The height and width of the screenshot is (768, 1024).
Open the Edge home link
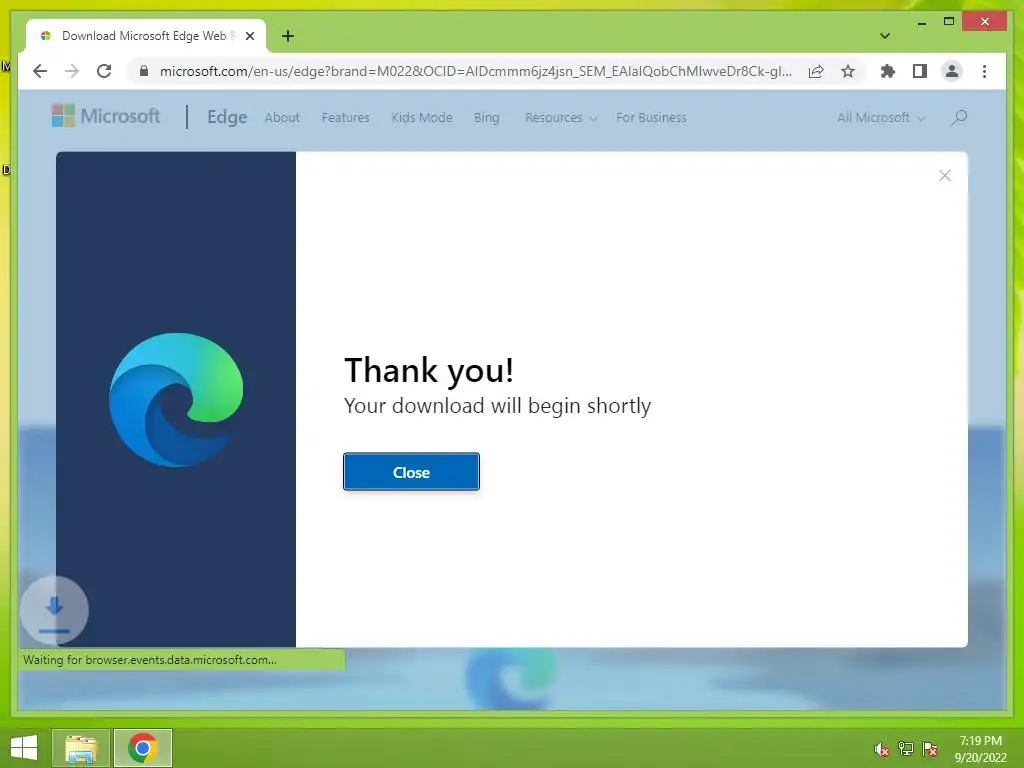pos(227,117)
